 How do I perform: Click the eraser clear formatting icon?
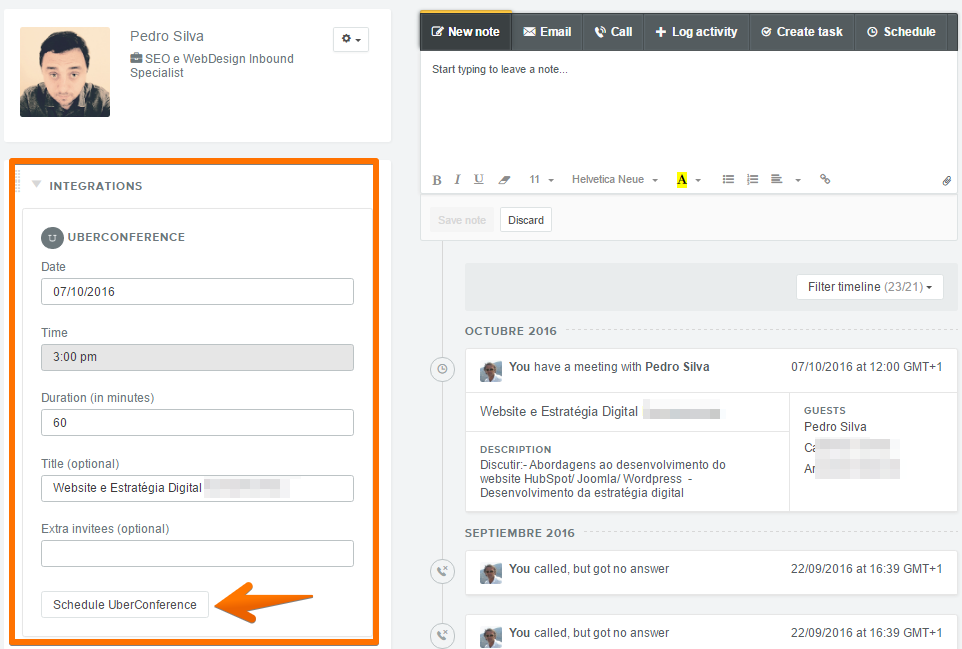[504, 180]
